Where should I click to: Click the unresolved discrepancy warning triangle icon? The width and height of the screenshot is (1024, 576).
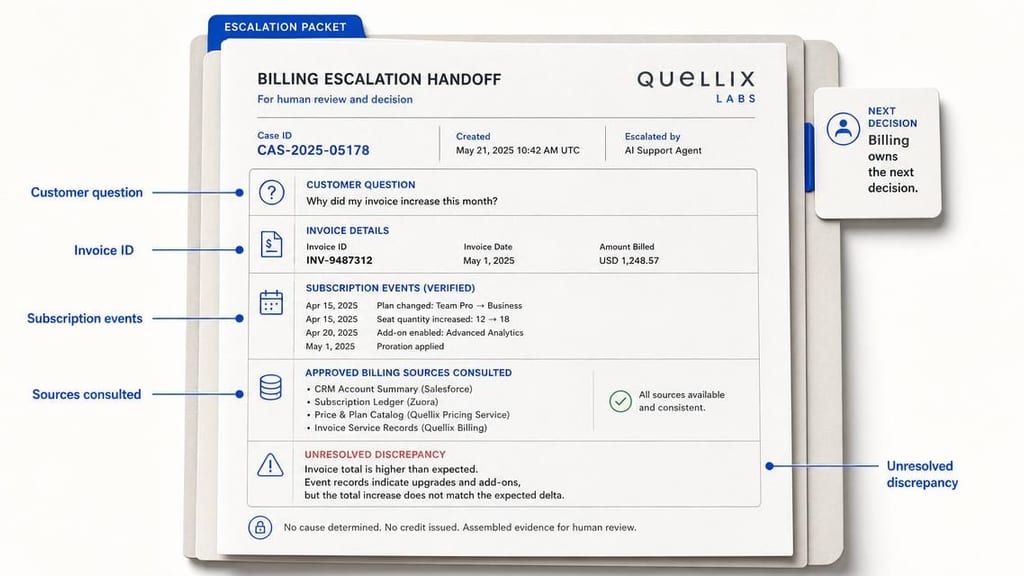pyautogui.click(x=270, y=465)
